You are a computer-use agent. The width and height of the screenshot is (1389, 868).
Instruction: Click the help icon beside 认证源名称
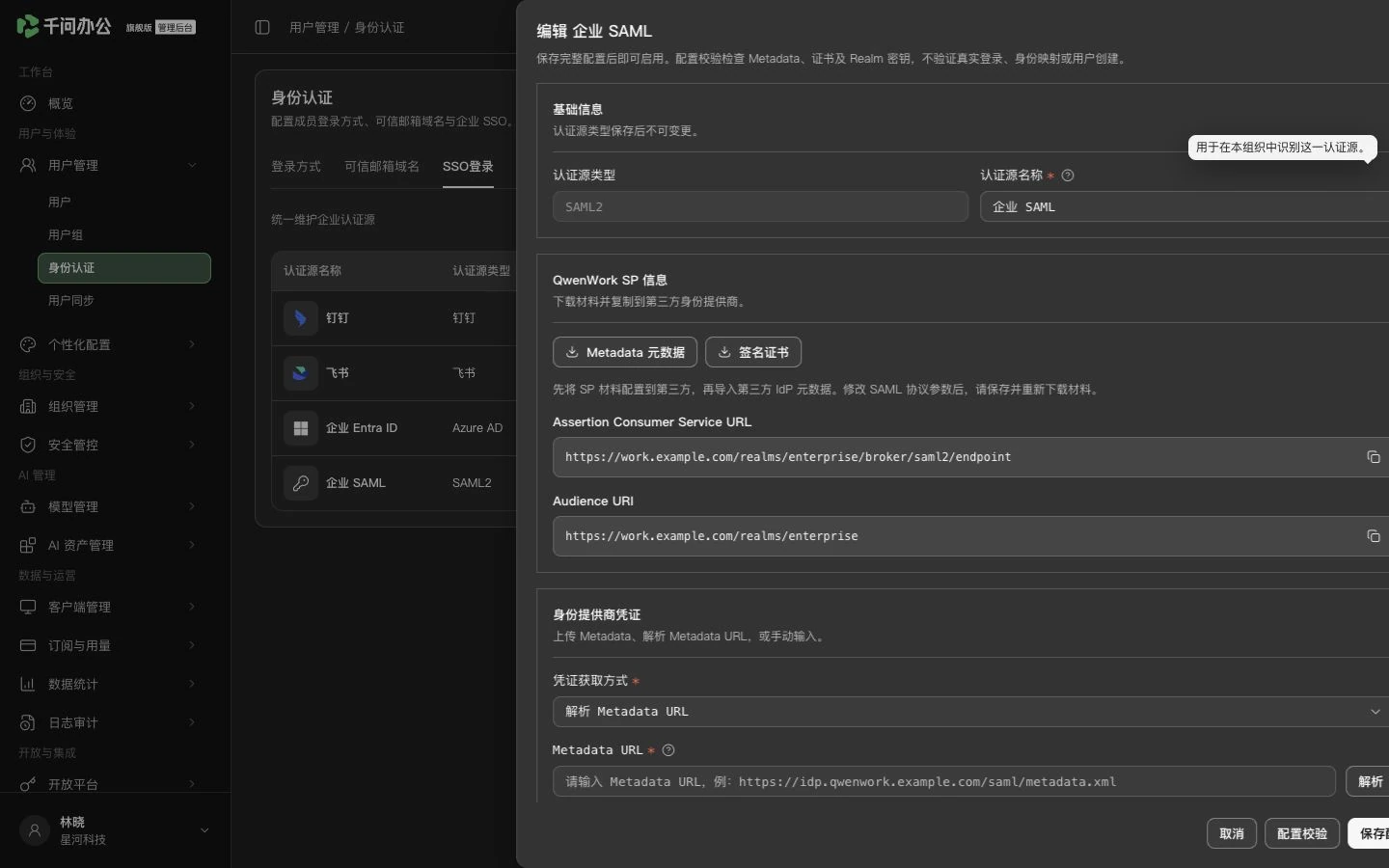(1068, 176)
